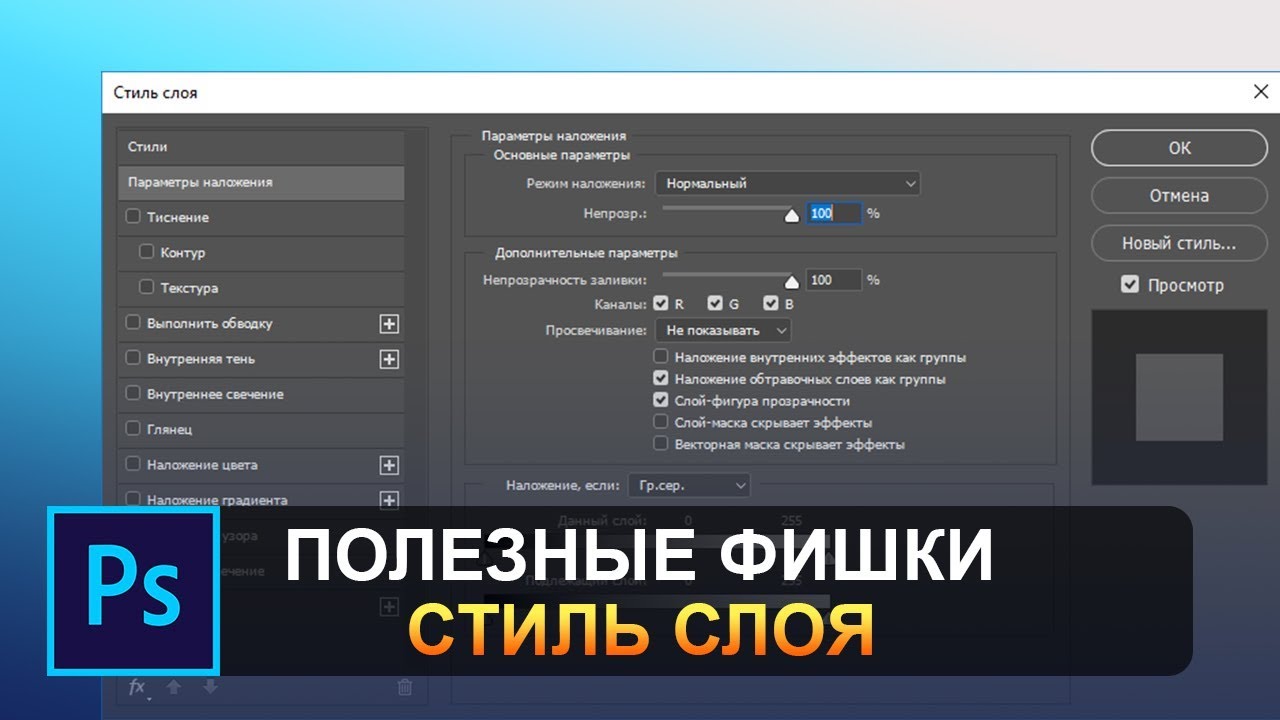This screenshot has height=720, width=1280.
Task: Click the style preview thumbnail
Action: coord(1179,398)
